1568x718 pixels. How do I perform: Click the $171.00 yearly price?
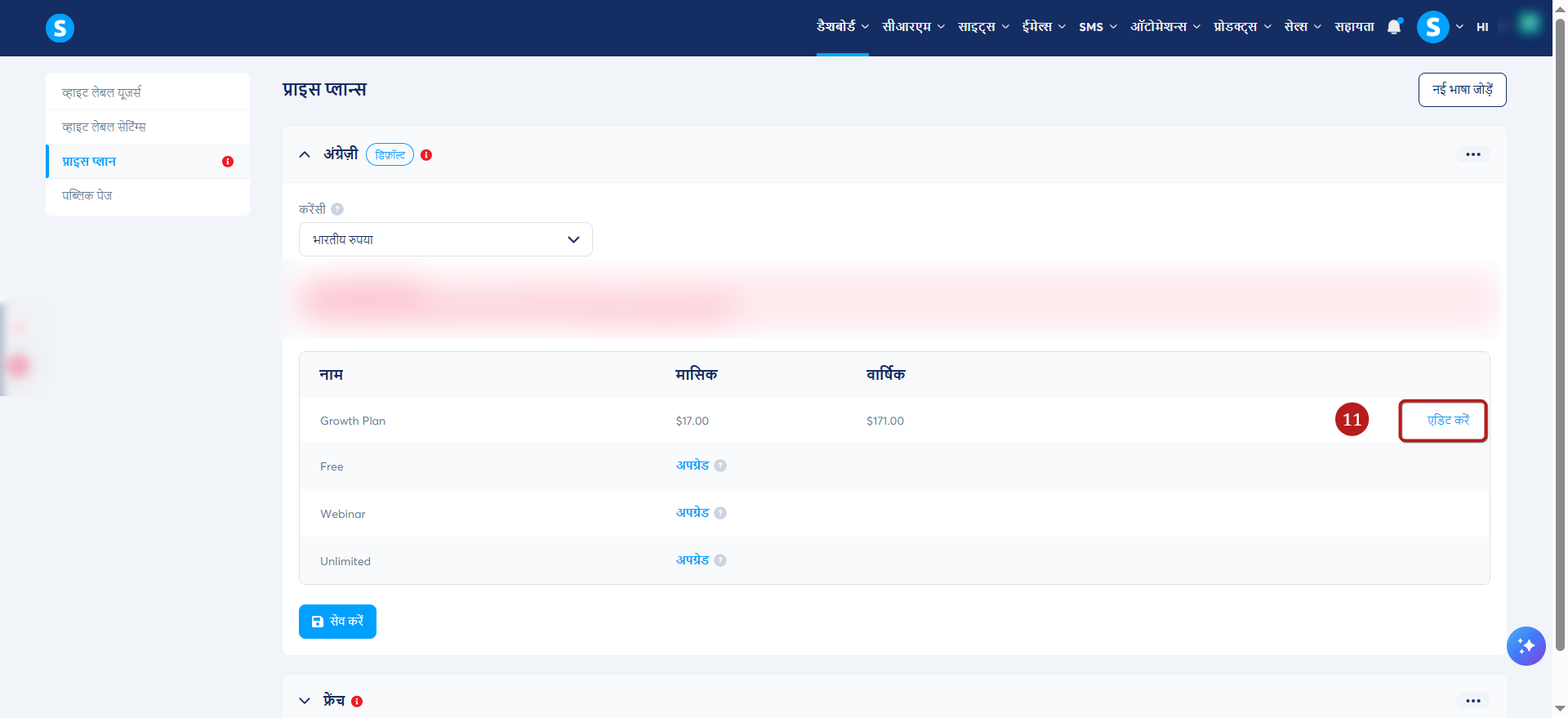[885, 421]
